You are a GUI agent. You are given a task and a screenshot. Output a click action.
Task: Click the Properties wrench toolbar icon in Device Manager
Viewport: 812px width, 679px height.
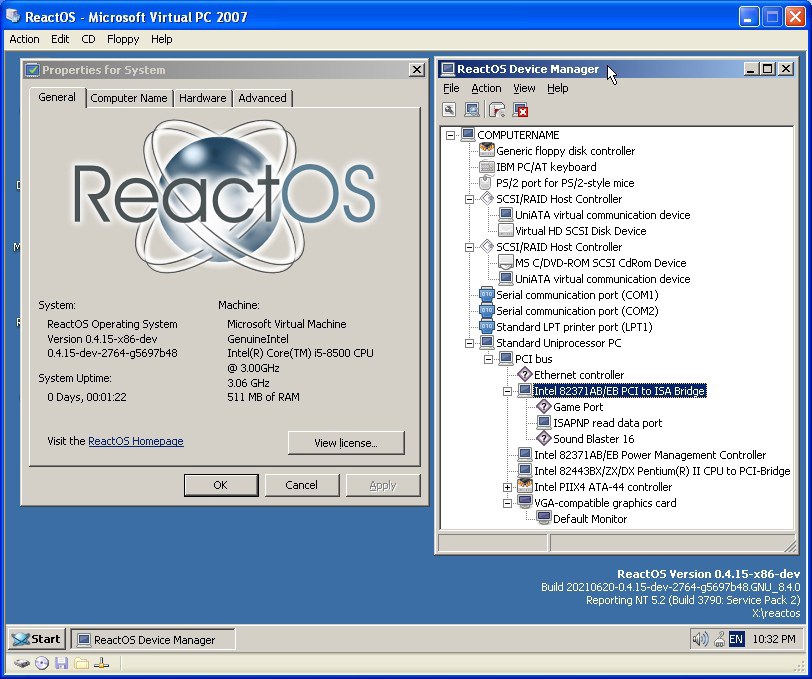(x=449, y=110)
